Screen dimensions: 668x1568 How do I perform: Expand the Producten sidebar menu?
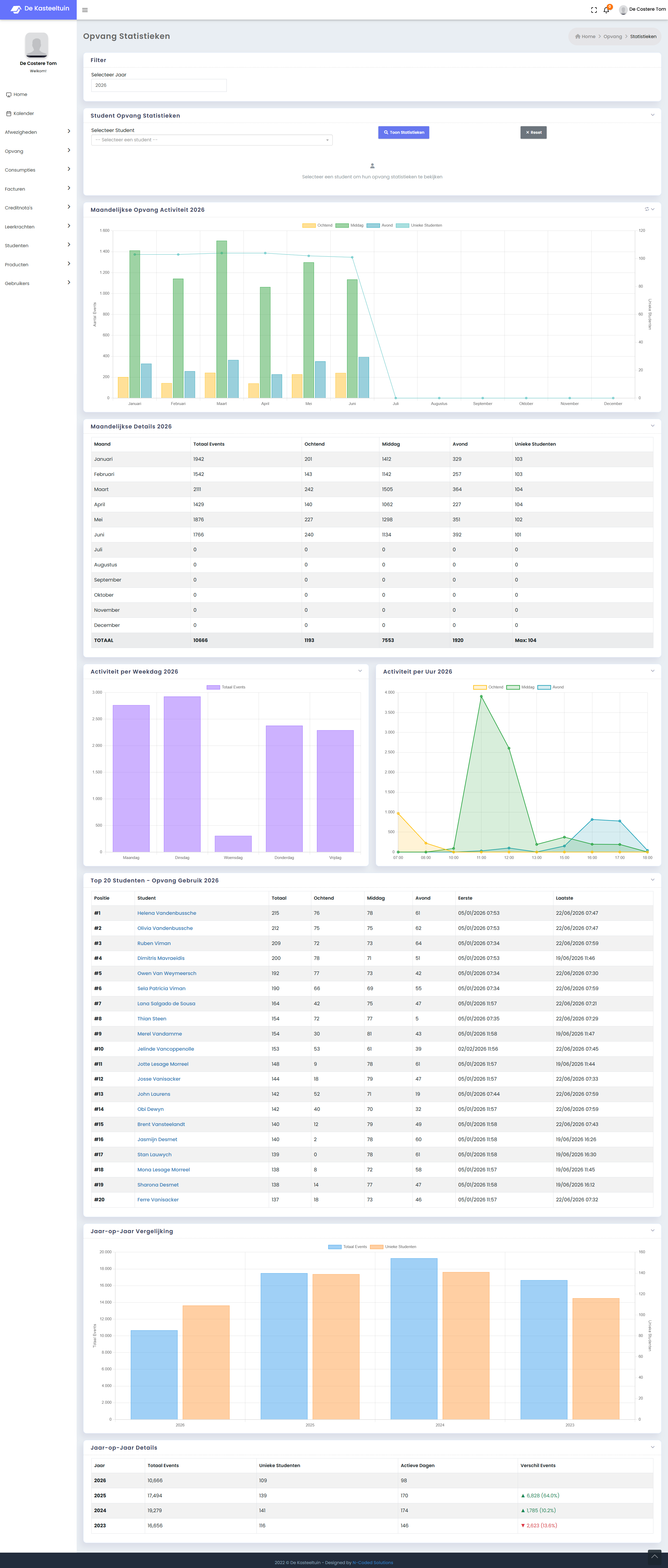tap(38, 264)
